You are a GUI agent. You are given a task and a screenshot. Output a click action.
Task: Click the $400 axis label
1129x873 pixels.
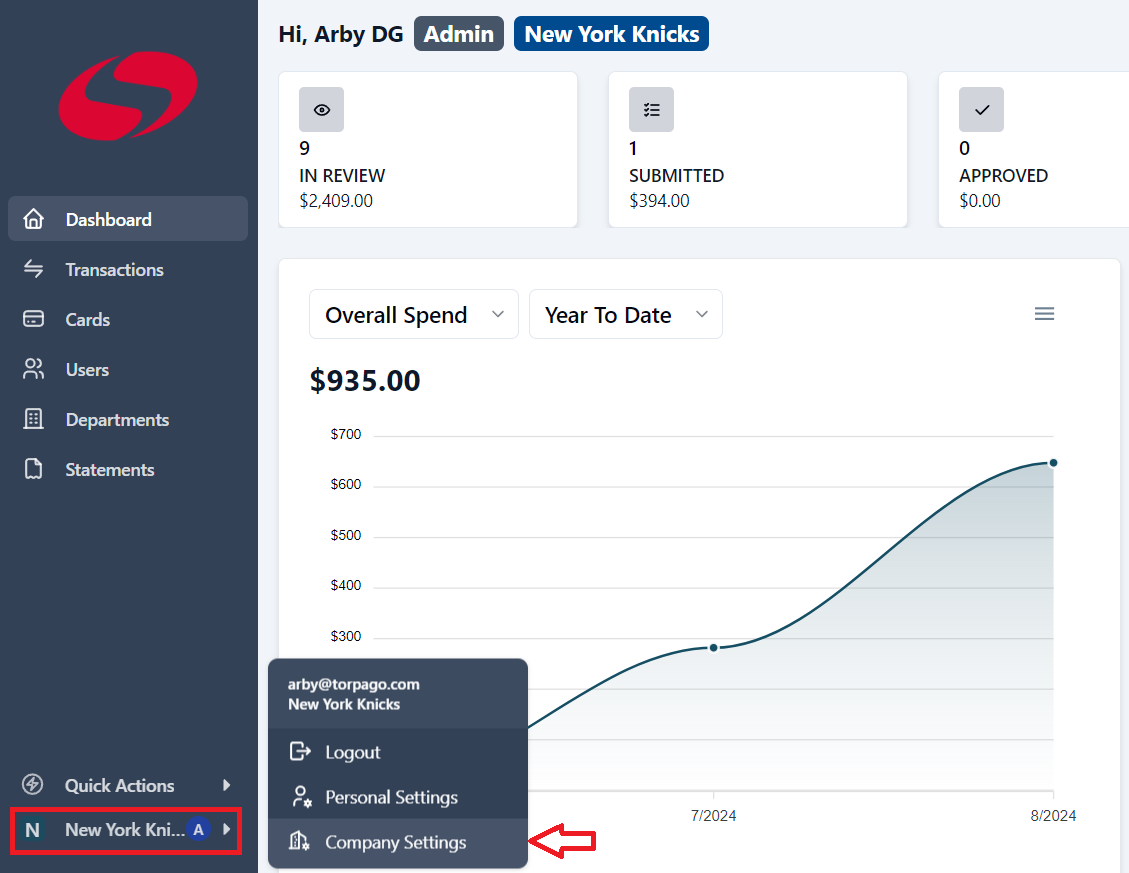pyautogui.click(x=346, y=586)
